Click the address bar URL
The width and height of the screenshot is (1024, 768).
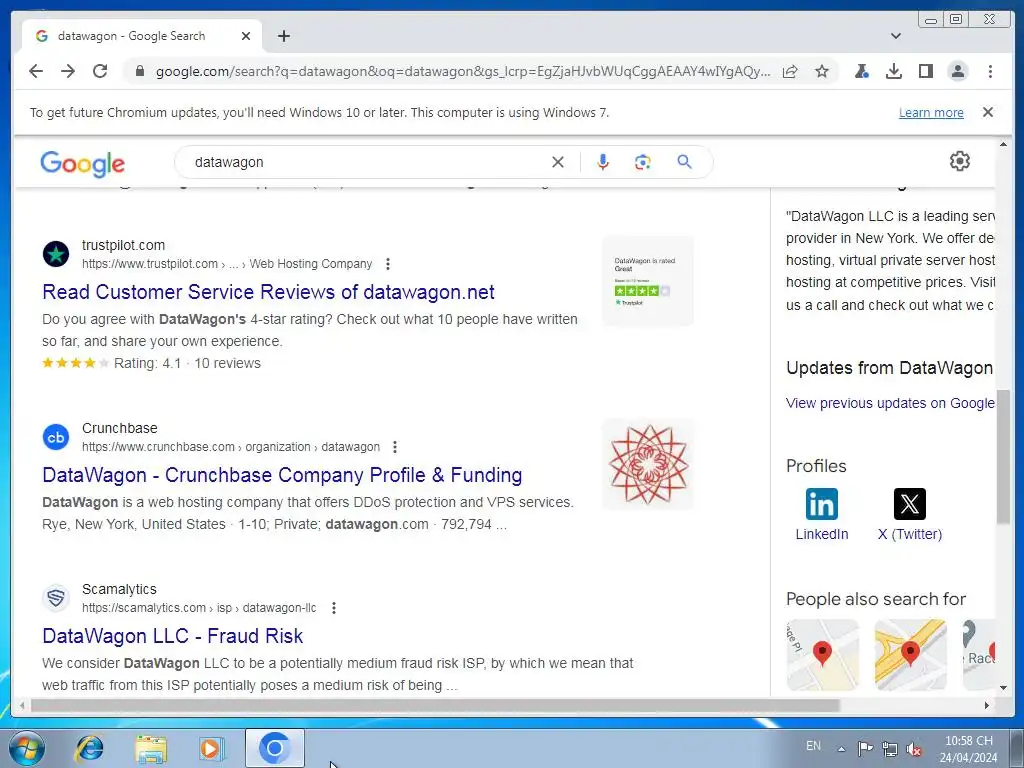point(462,71)
